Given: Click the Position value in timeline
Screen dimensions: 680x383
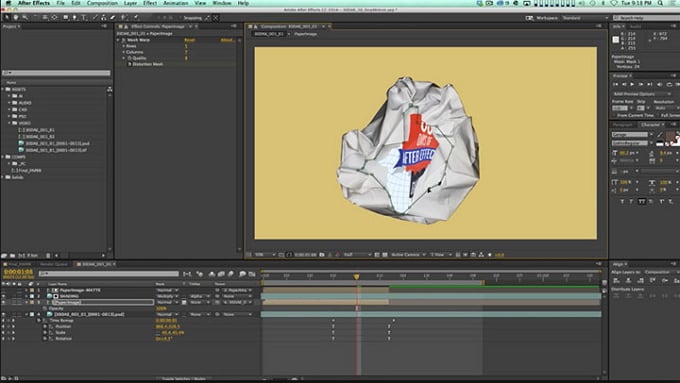Looking at the screenshot, I should pyautogui.click(x=167, y=326).
